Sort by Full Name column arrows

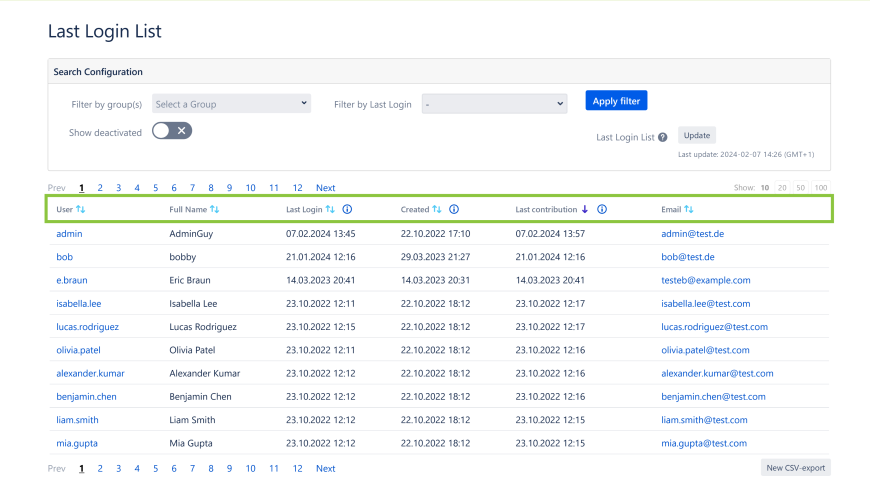[x=214, y=210]
